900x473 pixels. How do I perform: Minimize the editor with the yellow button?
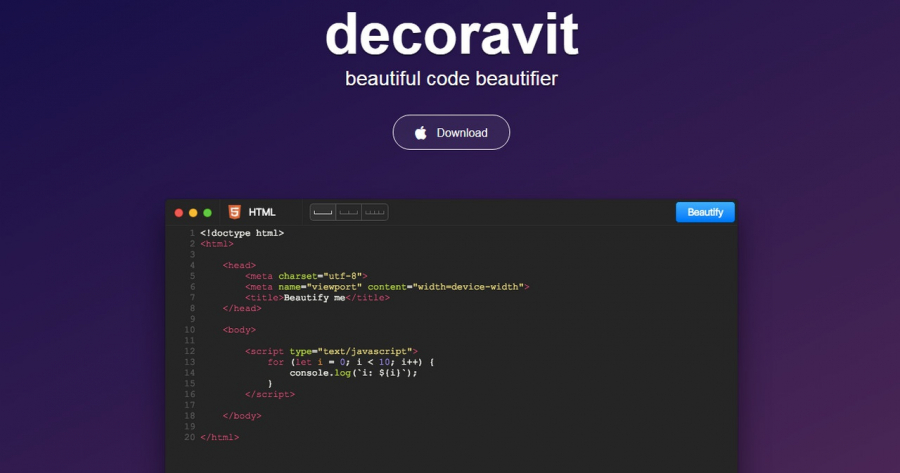click(193, 213)
